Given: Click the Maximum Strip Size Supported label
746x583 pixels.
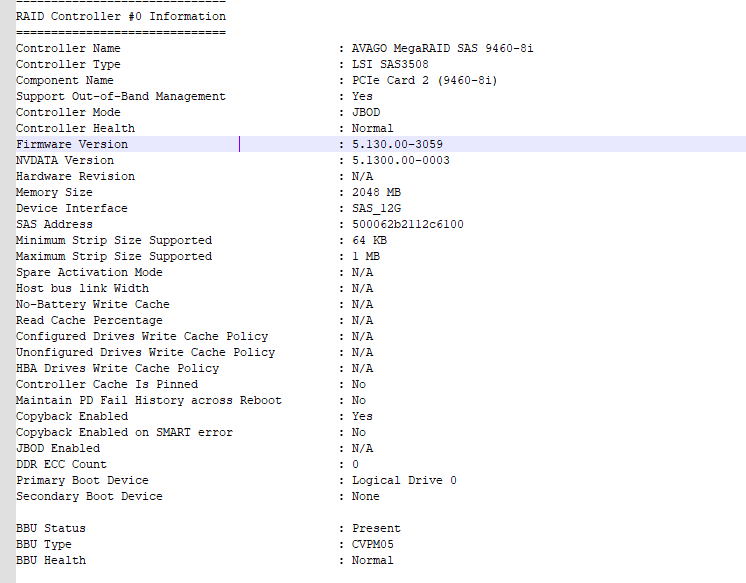Looking at the screenshot, I should pyautogui.click(x=114, y=256).
